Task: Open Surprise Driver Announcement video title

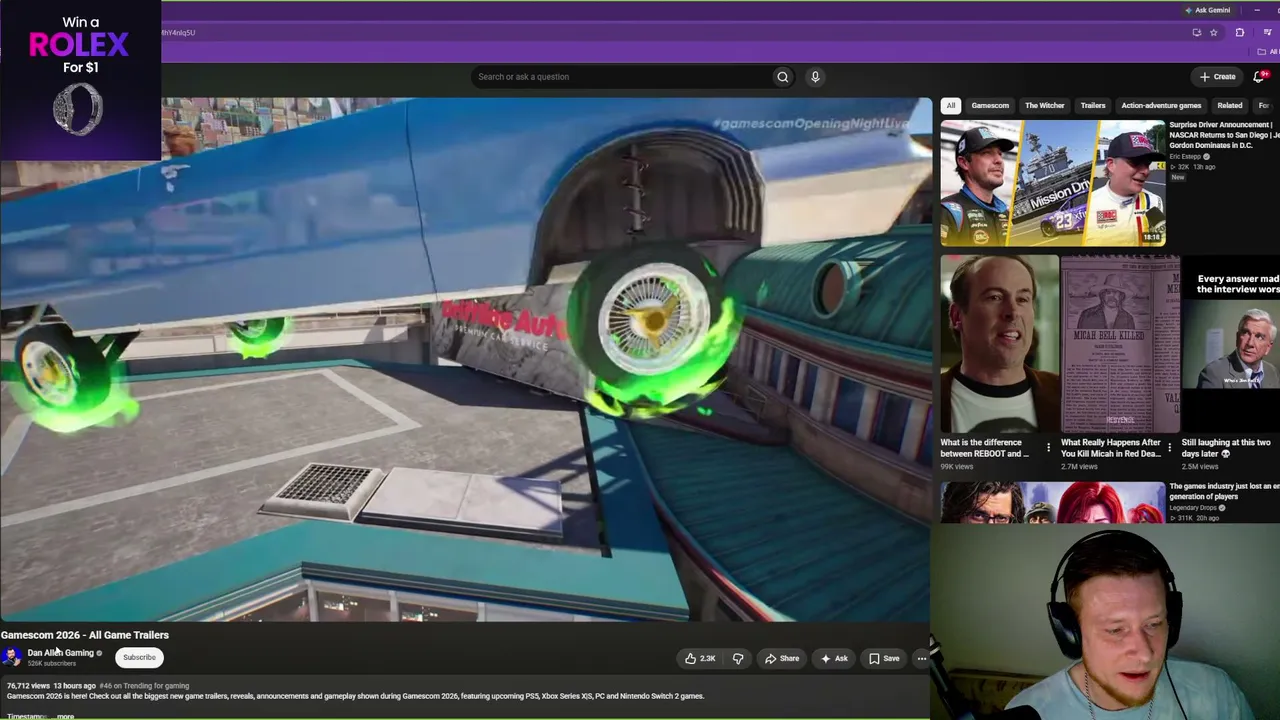Action: click(x=1224, y=135)
